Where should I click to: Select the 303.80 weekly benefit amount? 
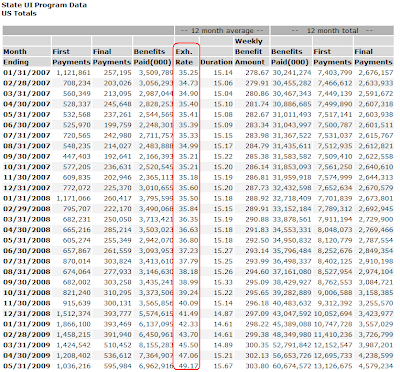257,366
